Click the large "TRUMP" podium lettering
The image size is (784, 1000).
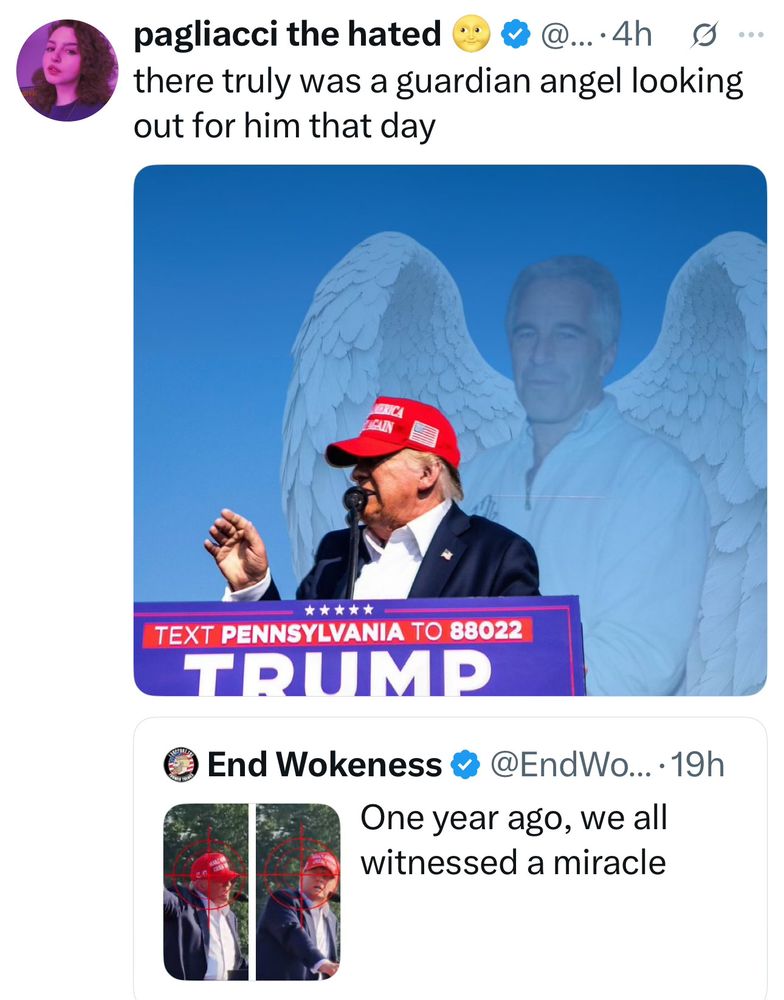341,673
